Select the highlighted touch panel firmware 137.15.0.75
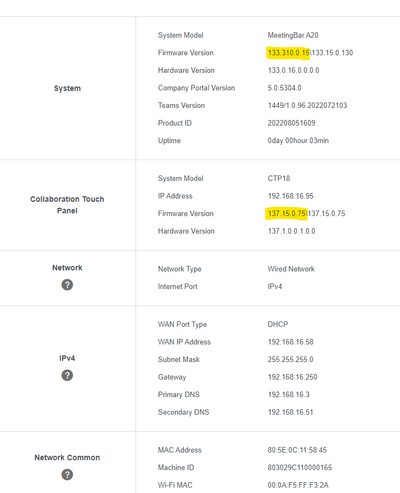The height and width of the screenshot is (493, 400). point(287,213)
